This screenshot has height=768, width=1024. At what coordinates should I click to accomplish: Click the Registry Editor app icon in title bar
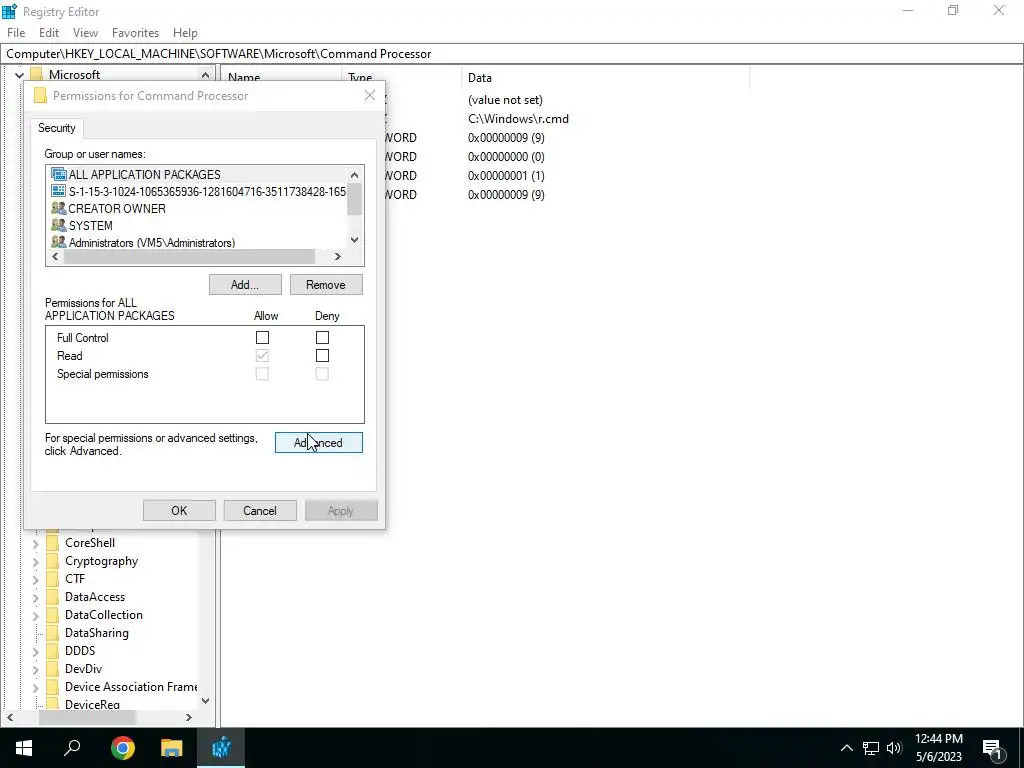[x=9, y=11]
